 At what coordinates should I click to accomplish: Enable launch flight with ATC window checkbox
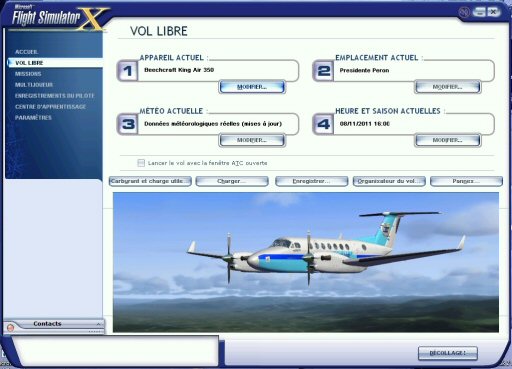pos(141,163)
